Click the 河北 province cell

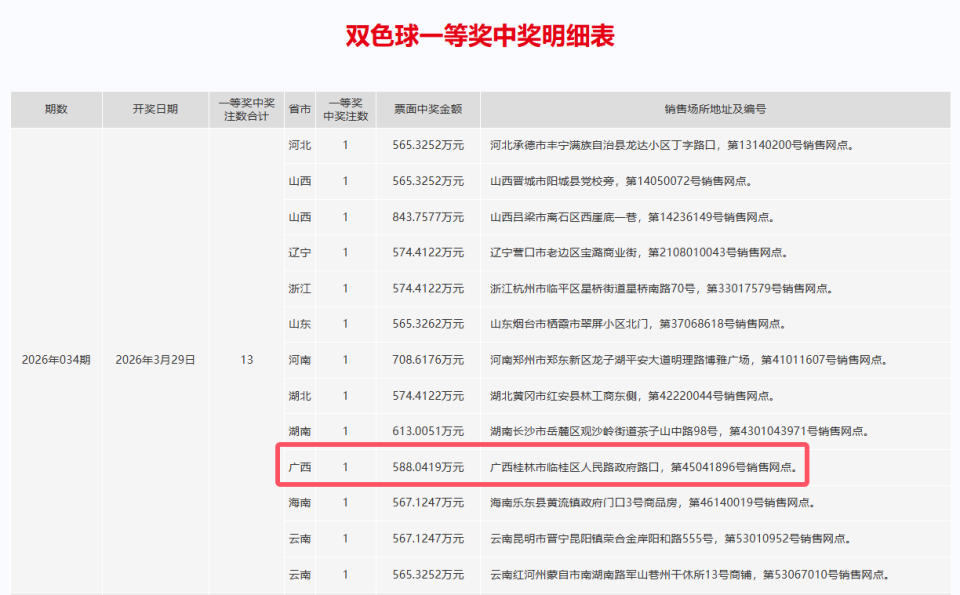[x=300, y=146]
